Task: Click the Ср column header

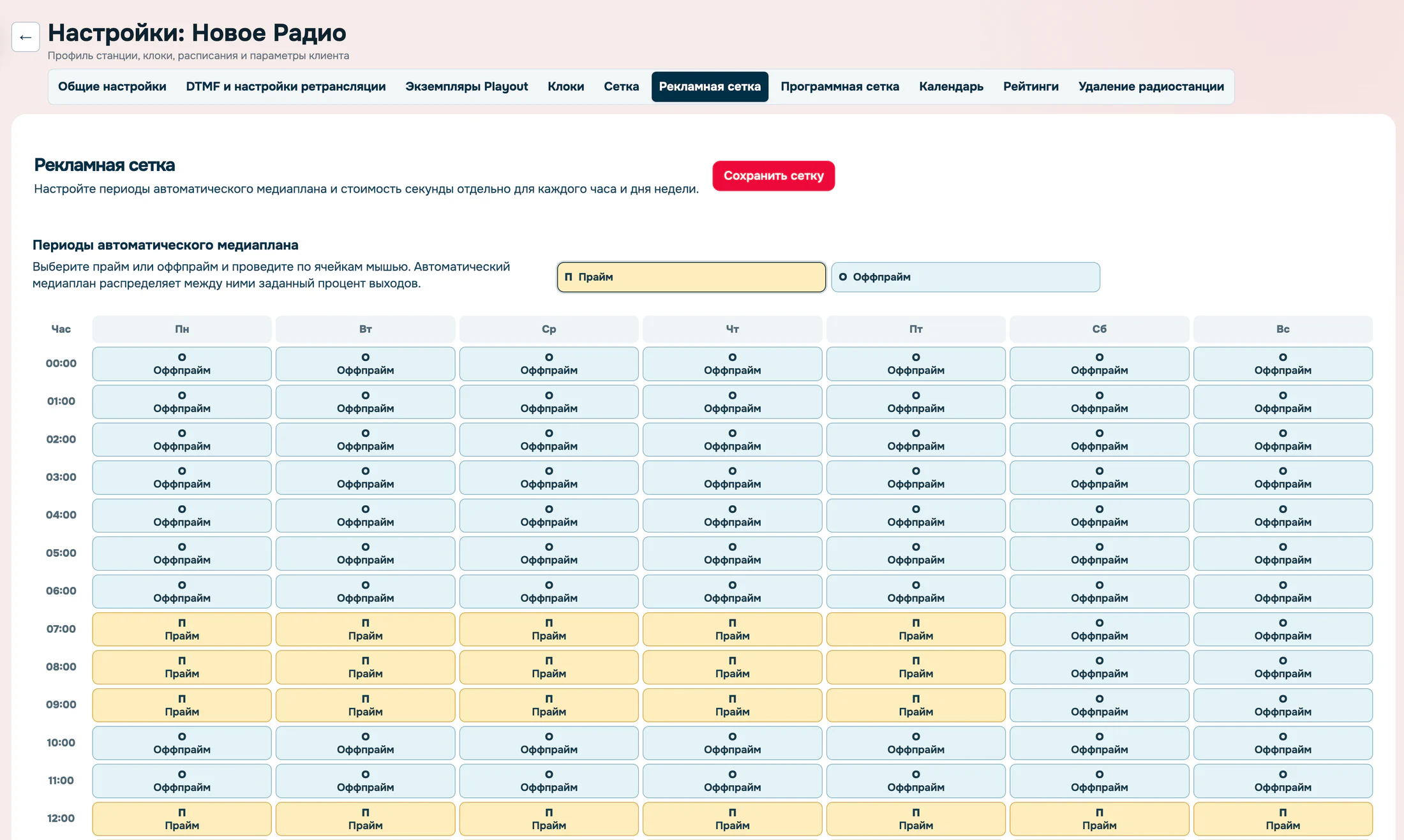Action: pyautogui.click(x=549, y=329)
